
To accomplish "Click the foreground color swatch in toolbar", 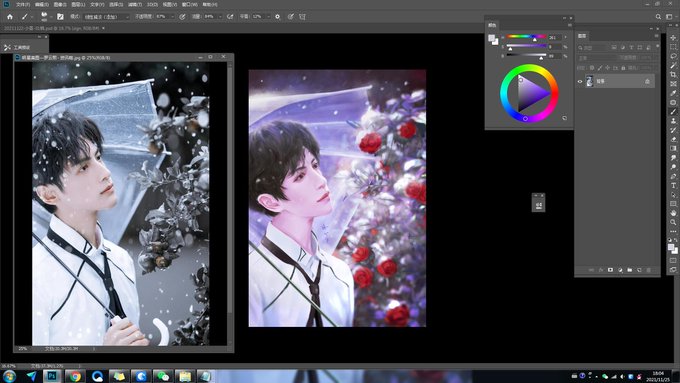I will click(671, 246).
